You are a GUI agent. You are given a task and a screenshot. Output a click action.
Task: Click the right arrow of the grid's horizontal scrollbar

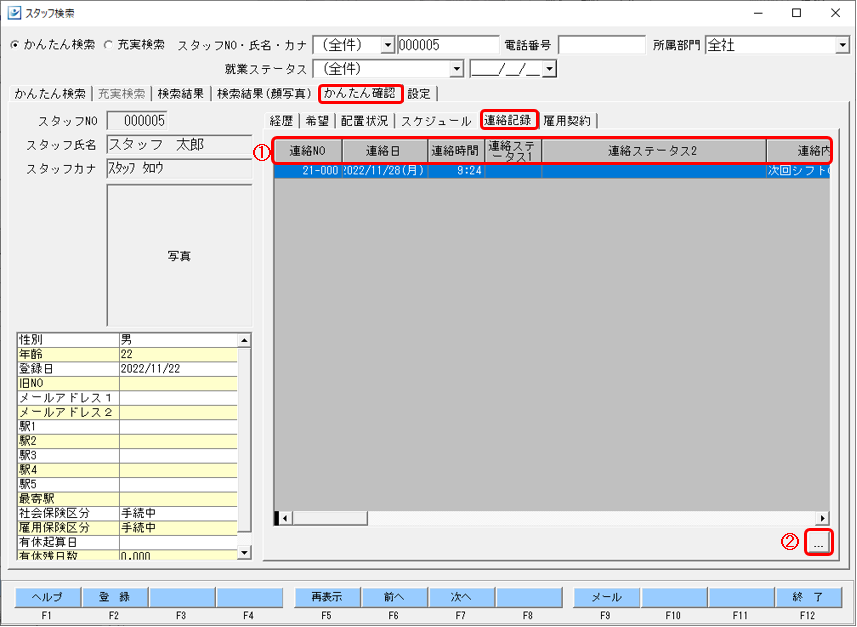823,517
